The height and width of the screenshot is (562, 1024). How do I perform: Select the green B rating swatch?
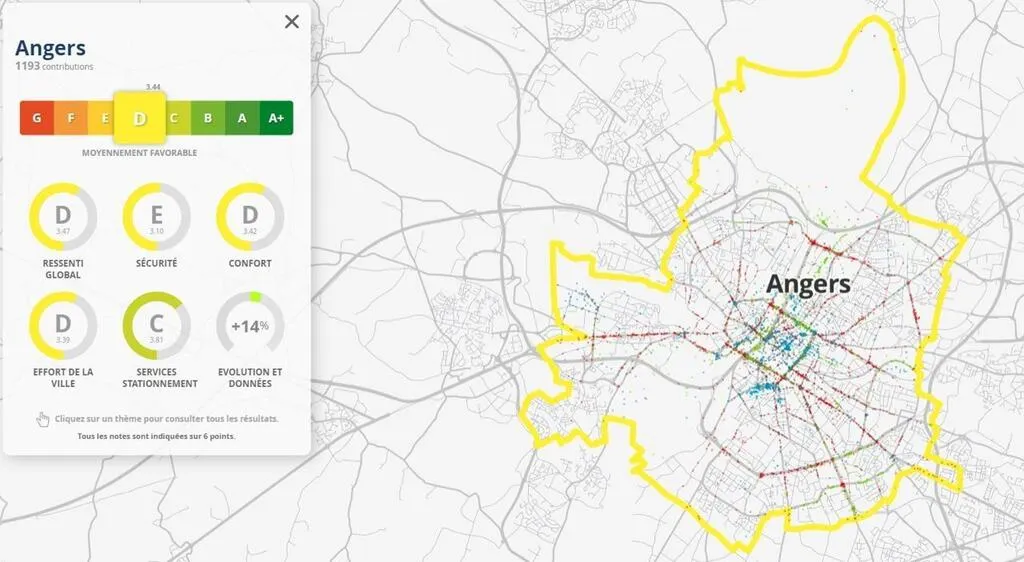tap(208, 118)
